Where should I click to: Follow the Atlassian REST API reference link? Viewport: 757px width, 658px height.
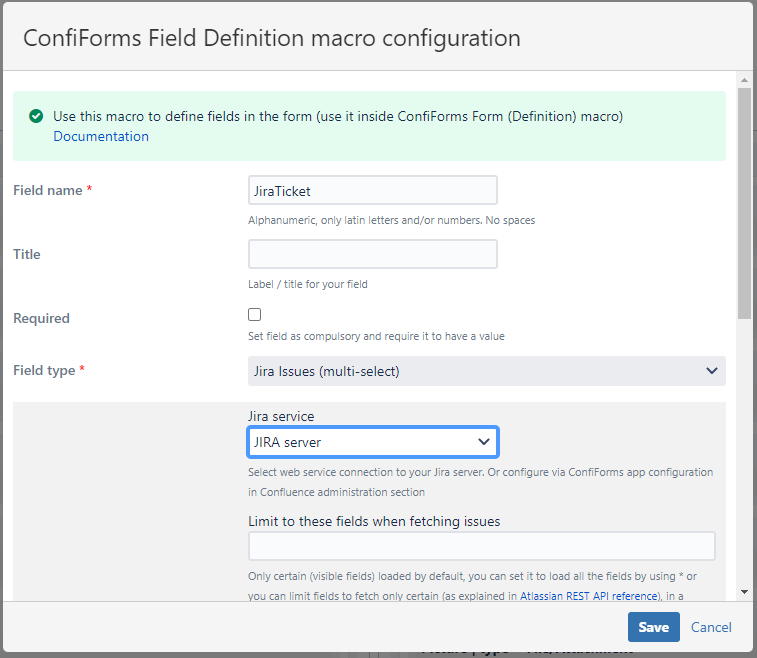click(589, 596)
